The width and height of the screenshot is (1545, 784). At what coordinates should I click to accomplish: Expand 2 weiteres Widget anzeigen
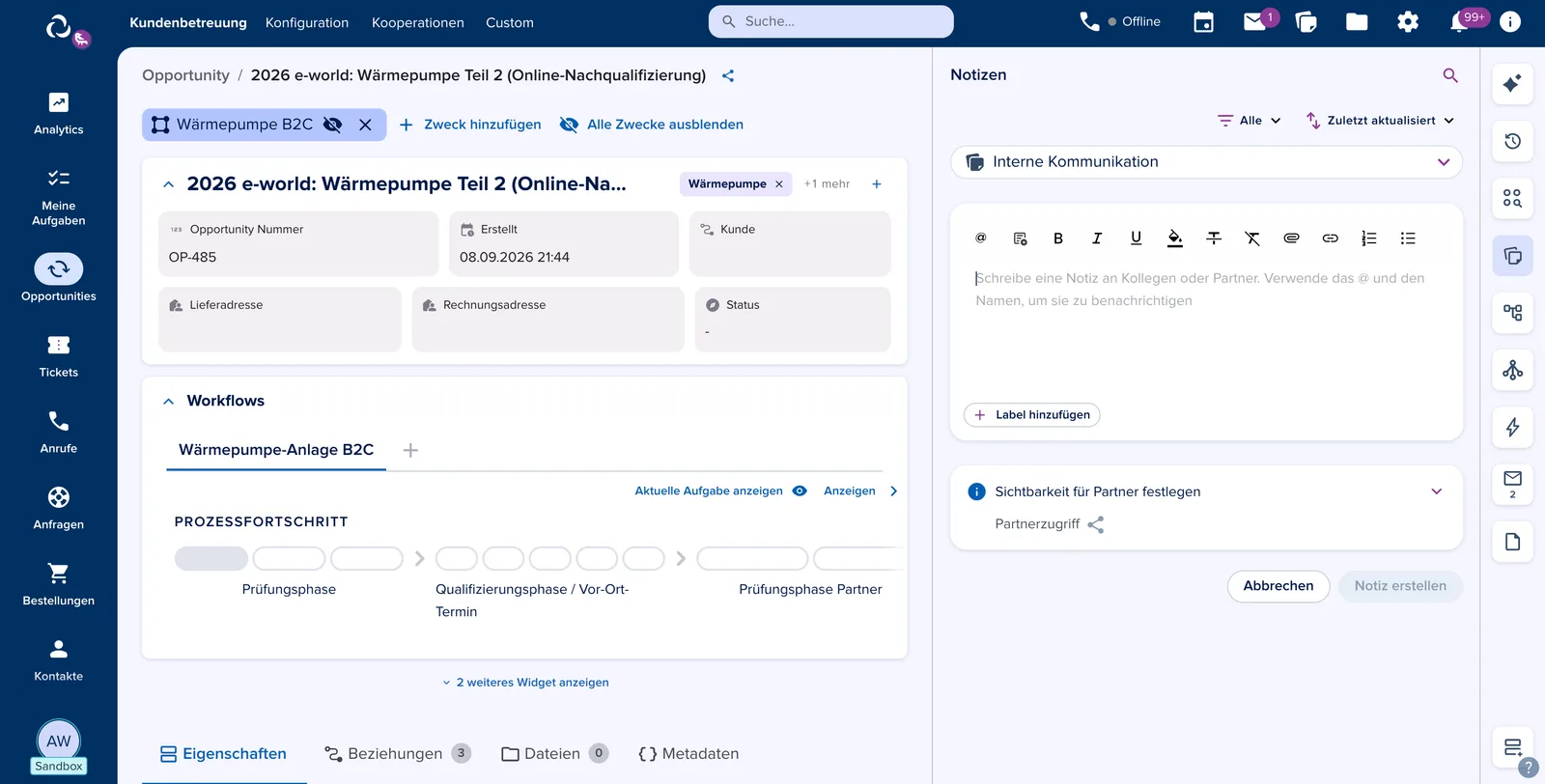(x=525, y=683)
